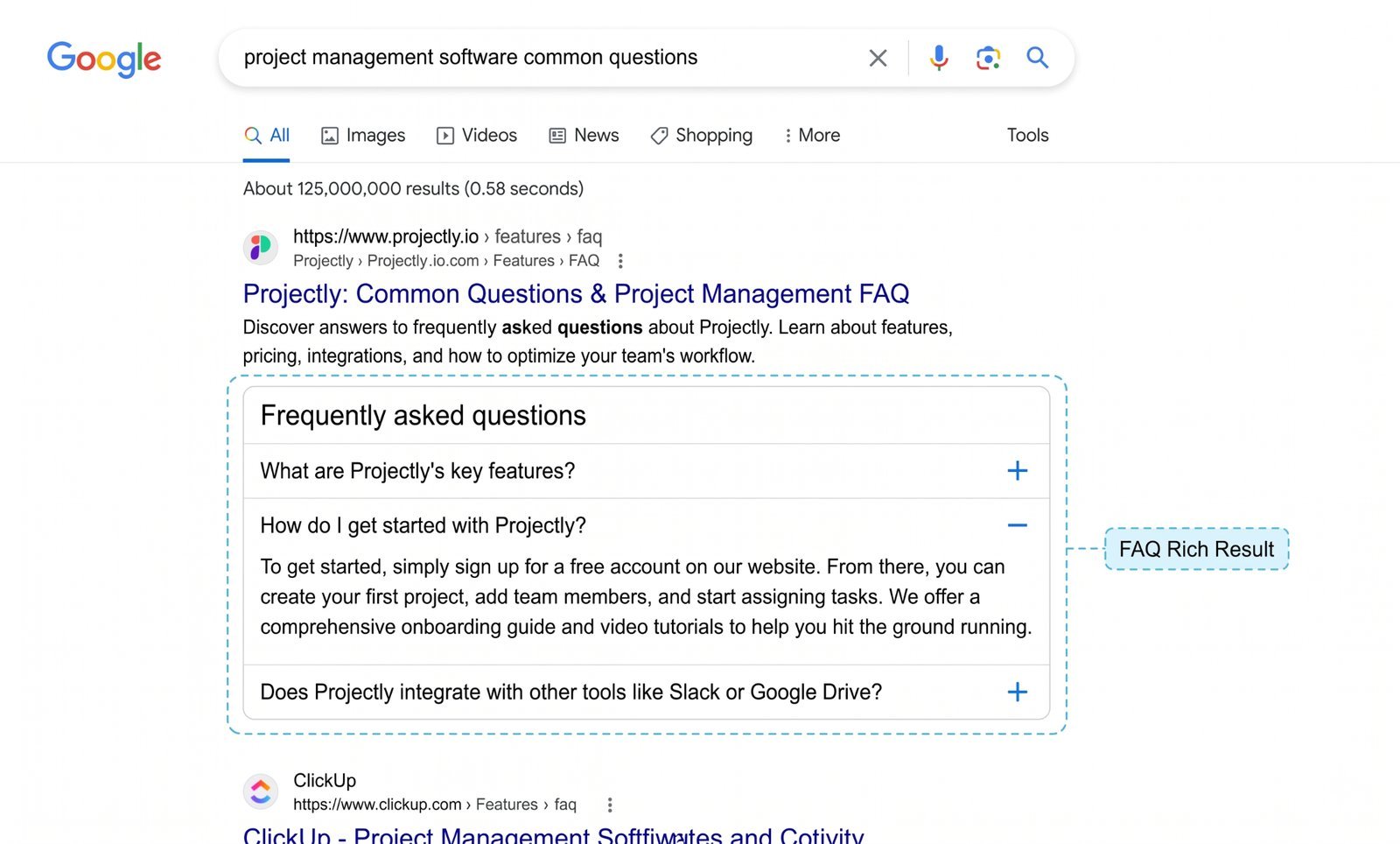Click the projectly.io URL breadcrumb
Viewport: 1400px width, 844px height.
447,236
